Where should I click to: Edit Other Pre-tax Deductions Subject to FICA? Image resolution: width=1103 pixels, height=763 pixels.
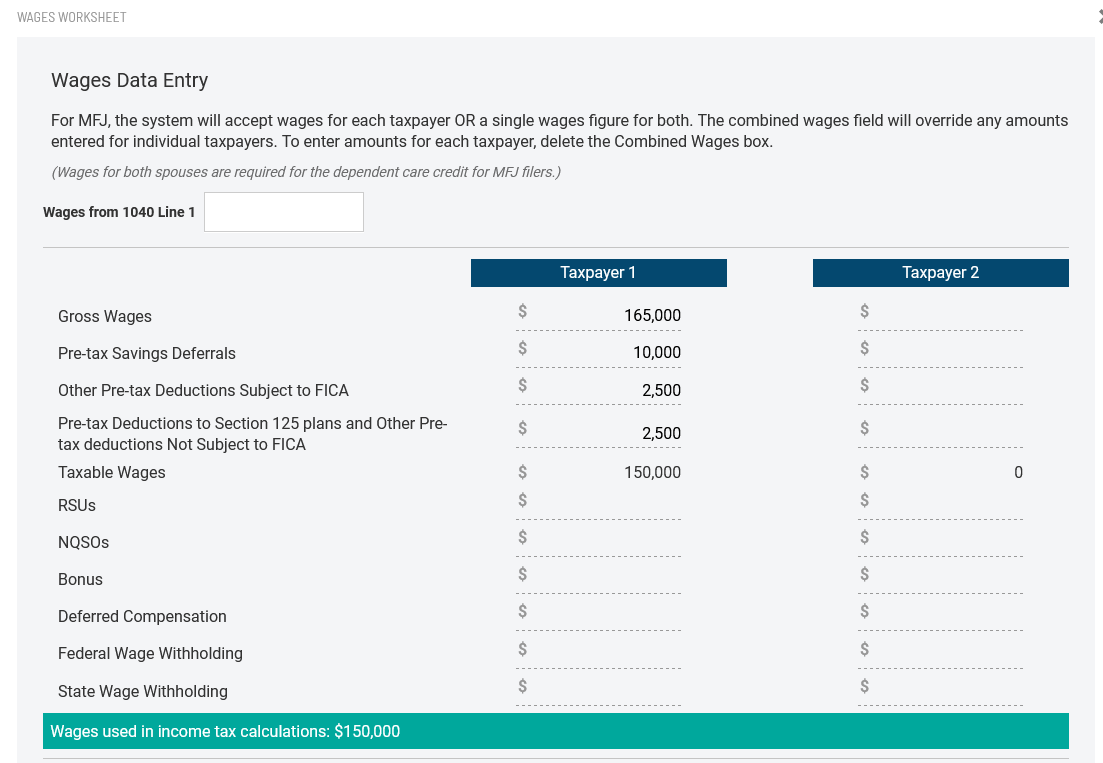(598, 389)
